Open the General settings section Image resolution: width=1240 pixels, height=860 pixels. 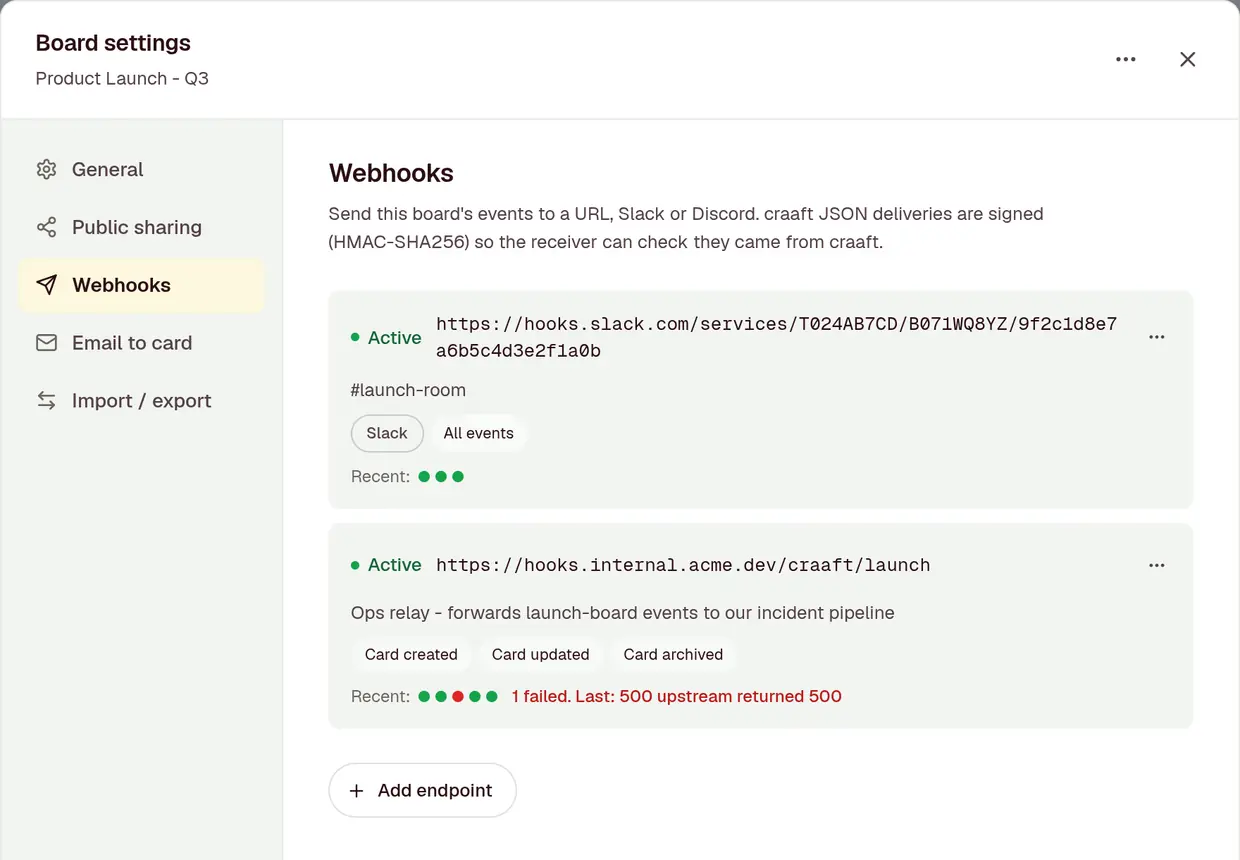pos(141,170)
